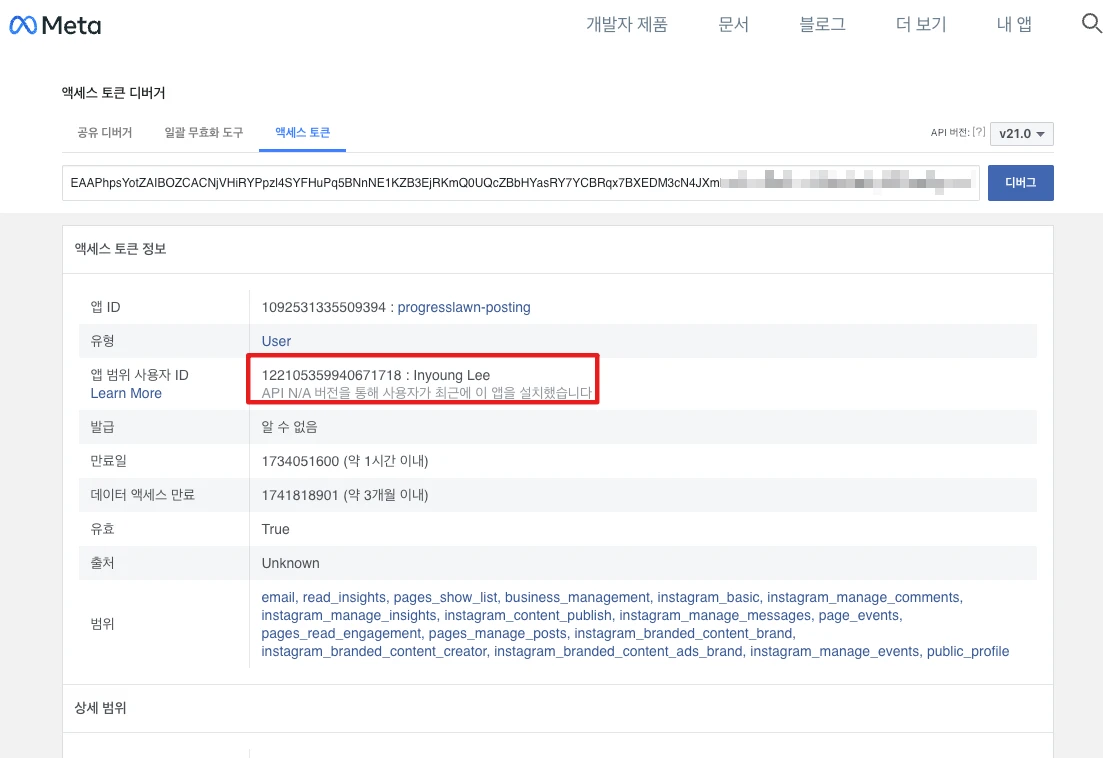Viewport: 1103px width, 758px height.
Task: Click the "API 버전:" label text
Action: pyautogui.click(x=950, y=132)
